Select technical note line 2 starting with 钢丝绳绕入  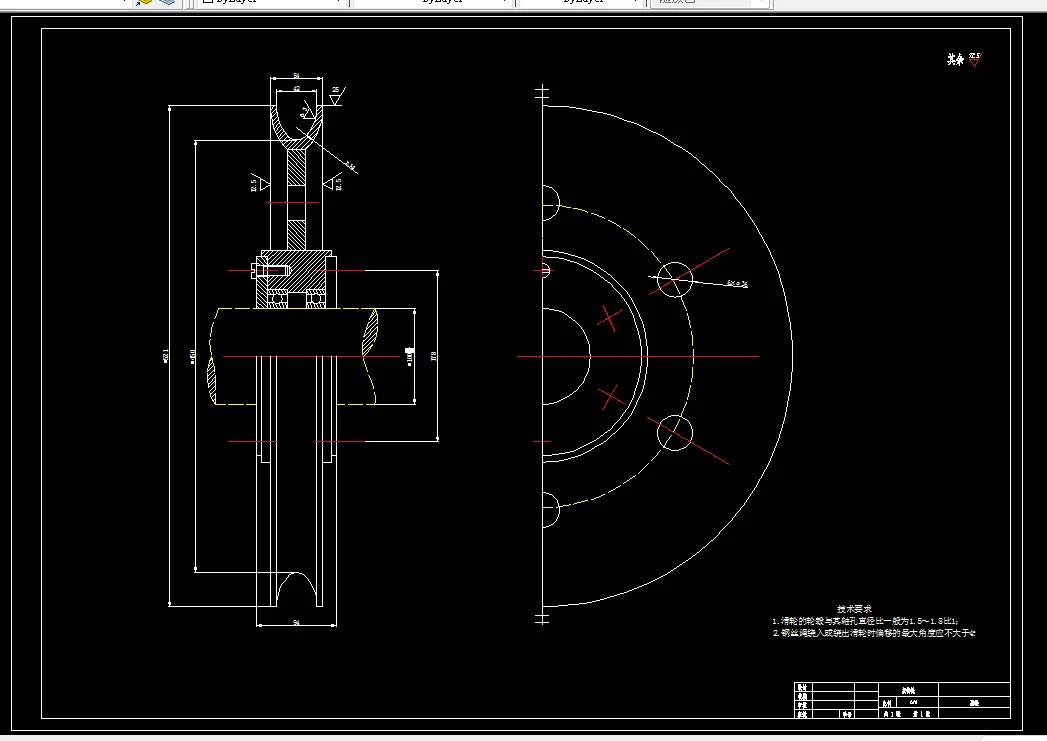tap(874, 633)
